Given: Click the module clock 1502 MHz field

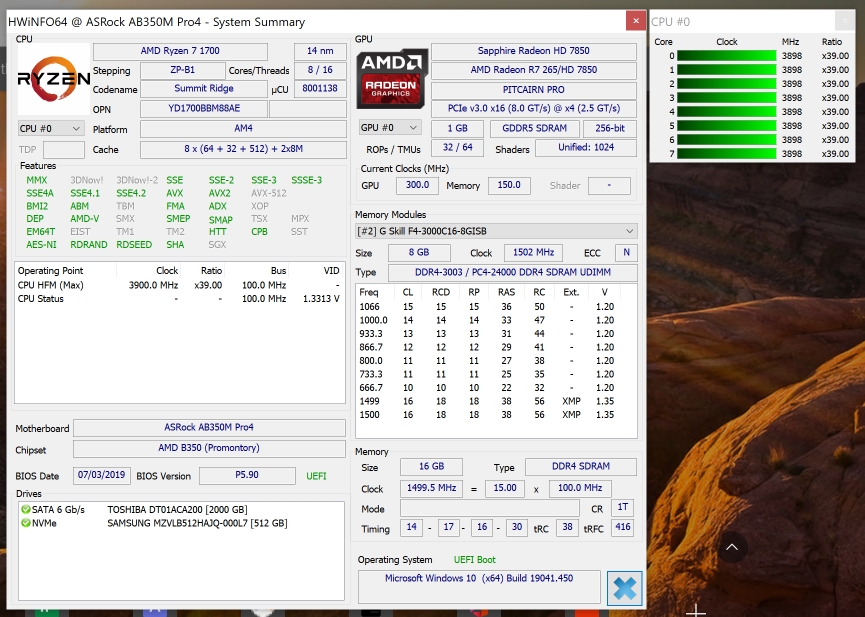Looking at the screenshot, I should pyautogui.click(x=533, y=253).
